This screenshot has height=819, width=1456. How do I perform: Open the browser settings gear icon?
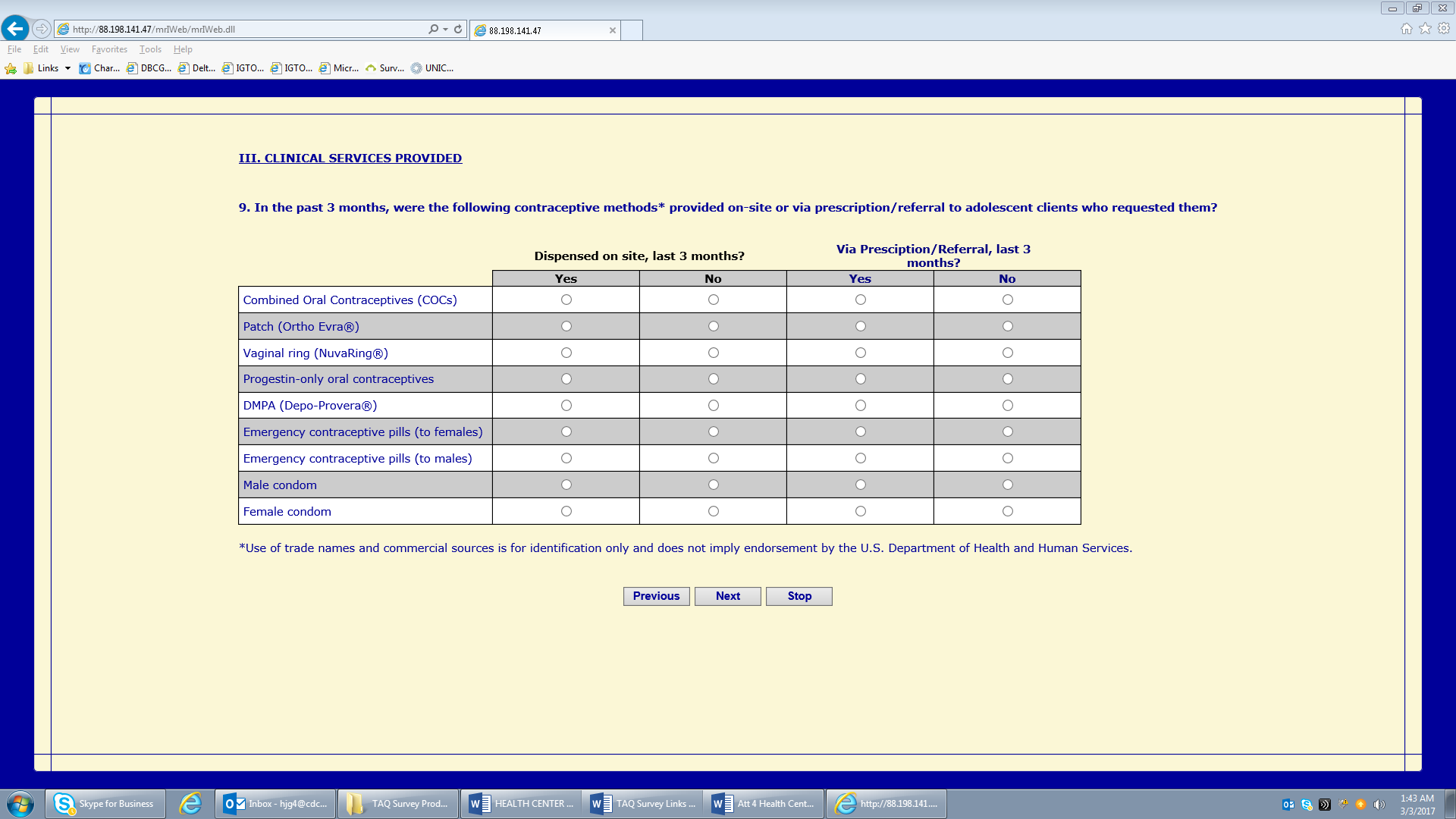[x=1444, y=29]
